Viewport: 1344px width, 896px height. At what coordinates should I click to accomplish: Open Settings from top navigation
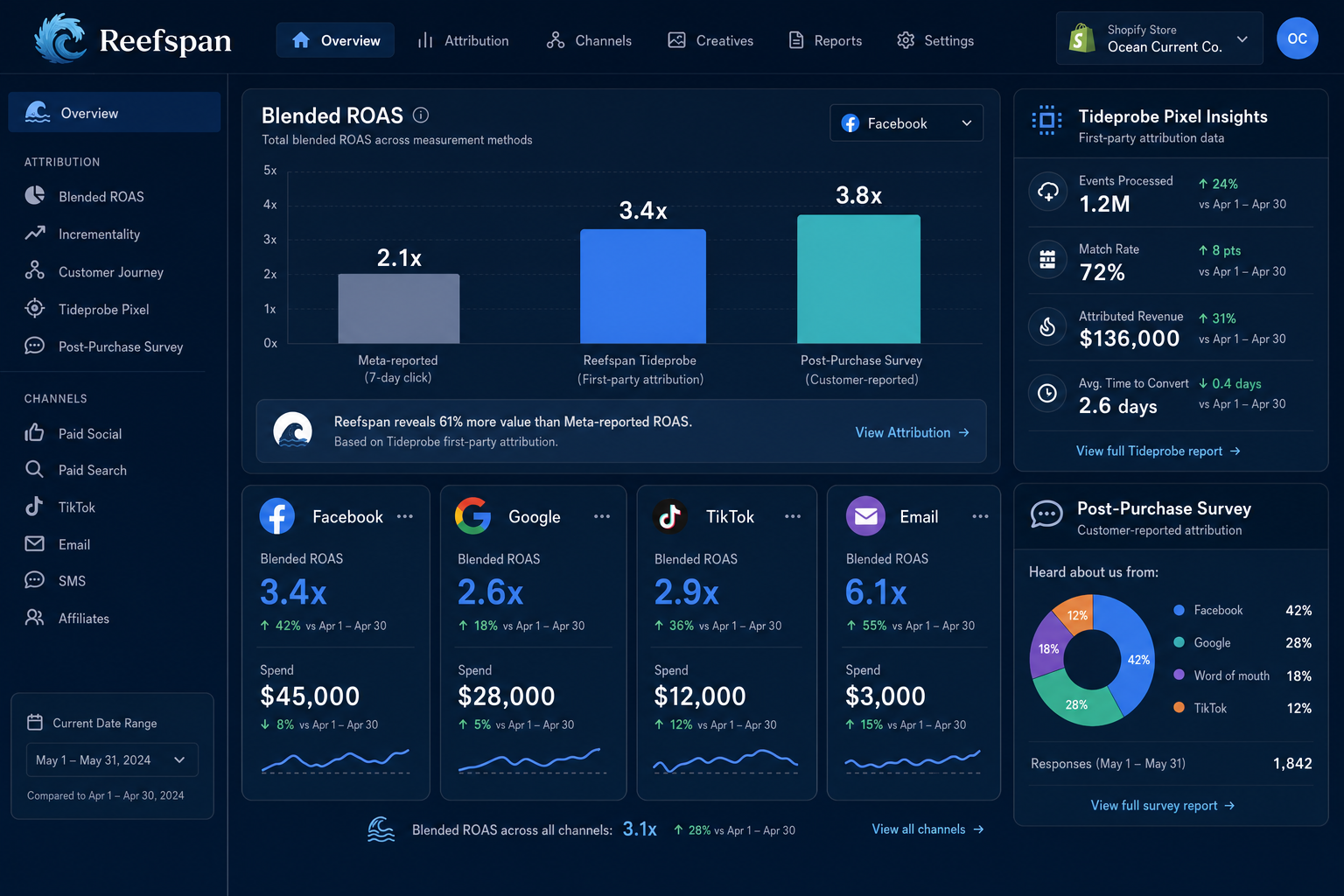[x=935, y=40]
